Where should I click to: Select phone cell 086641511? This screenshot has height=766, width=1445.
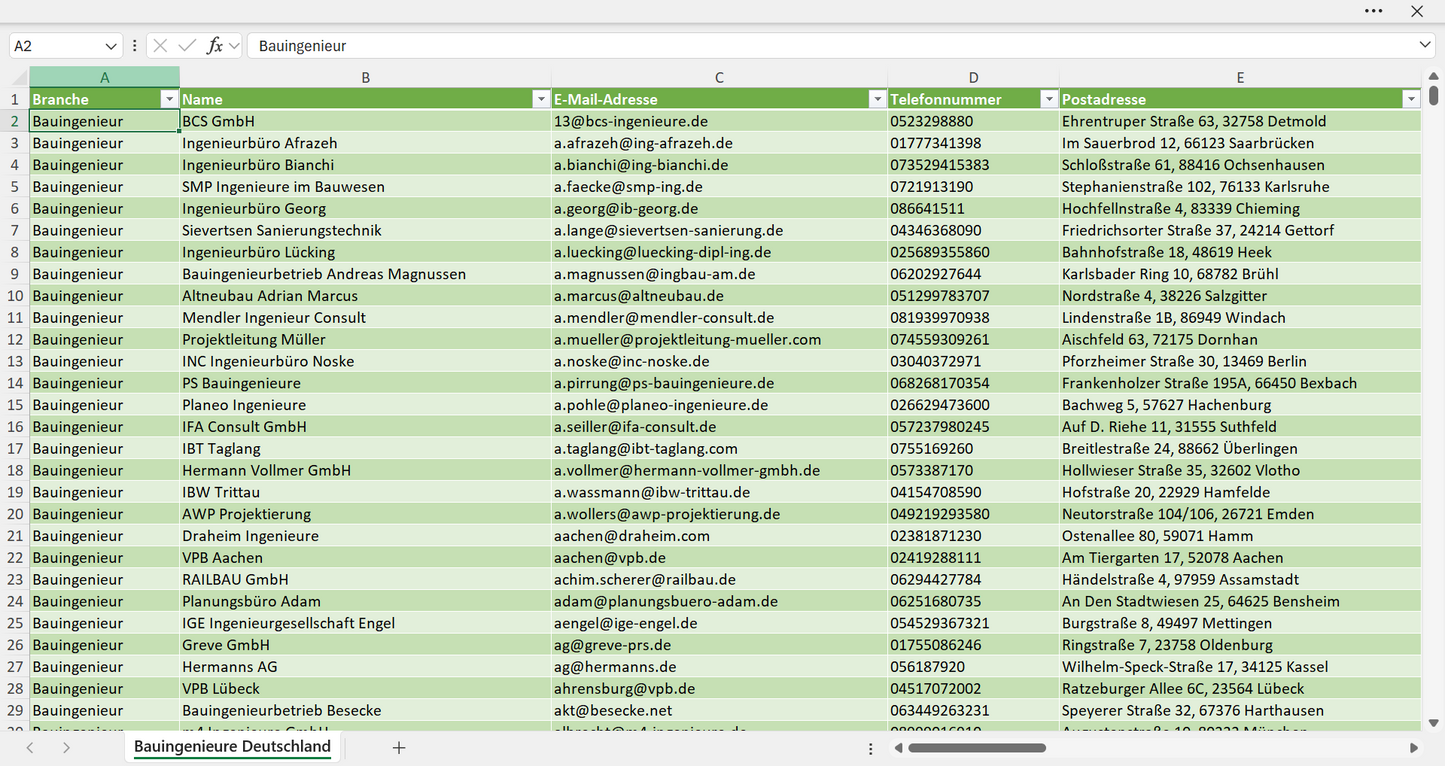pyautogui.click(x=974, y=208)
